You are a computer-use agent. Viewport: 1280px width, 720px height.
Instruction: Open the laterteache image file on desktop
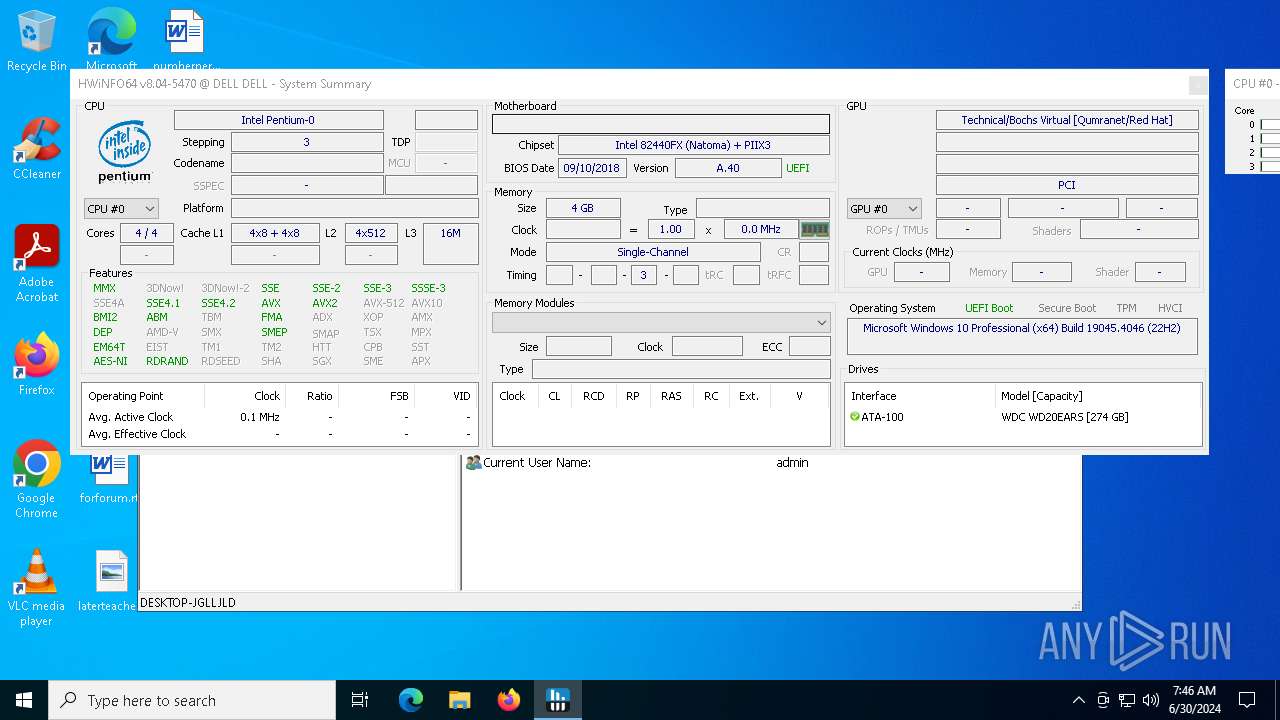(x=110, y=581)
